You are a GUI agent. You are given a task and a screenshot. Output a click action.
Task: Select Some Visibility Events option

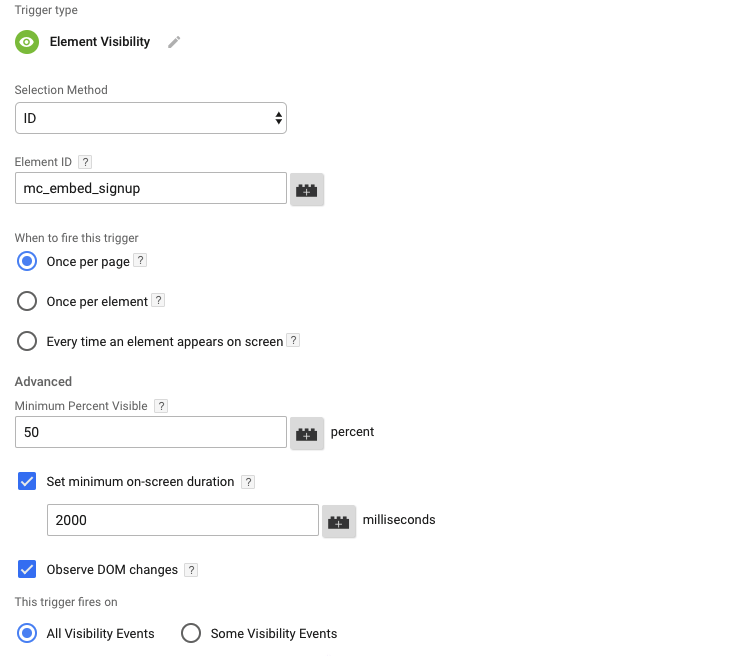point(191,633)
